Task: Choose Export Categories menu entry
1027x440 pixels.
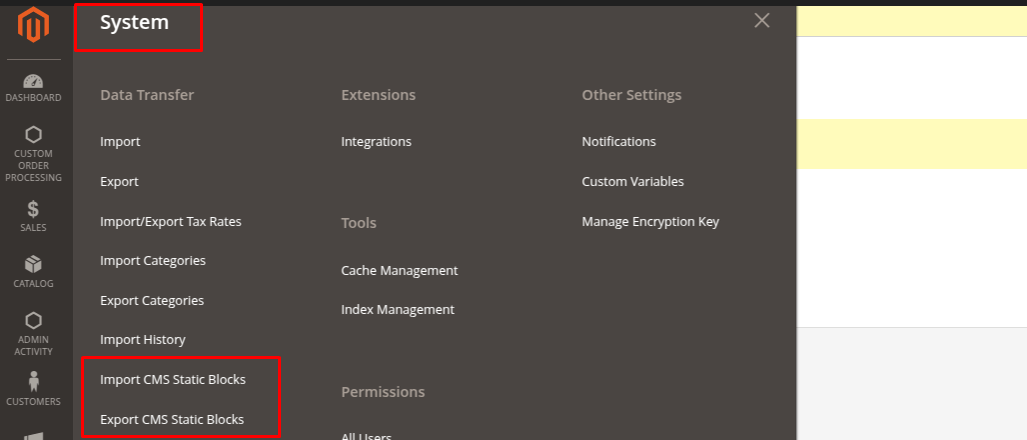Action: click(152, 301)
